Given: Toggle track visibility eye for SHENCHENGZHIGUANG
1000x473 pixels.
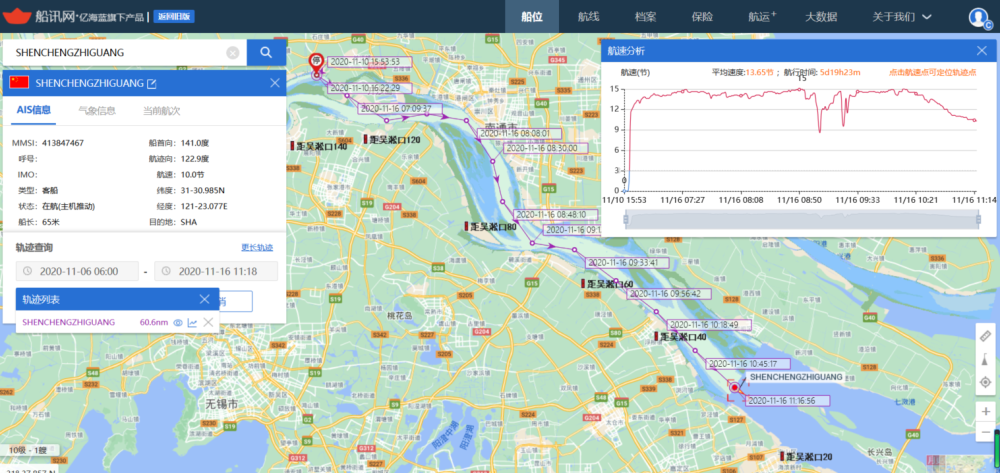Looking at the screenshot, I should (177, 322).
